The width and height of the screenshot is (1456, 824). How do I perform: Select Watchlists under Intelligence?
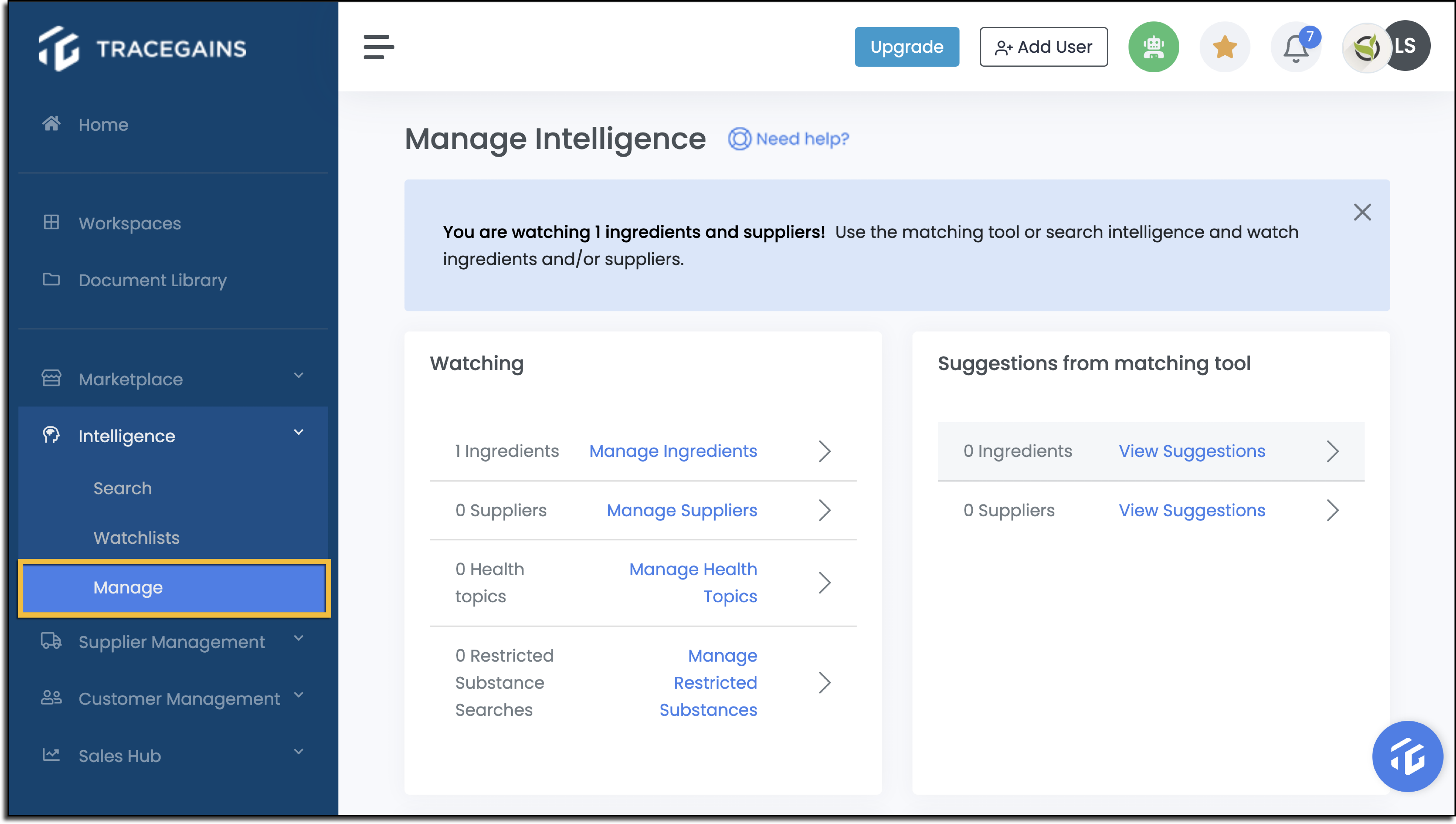[136, 538]
